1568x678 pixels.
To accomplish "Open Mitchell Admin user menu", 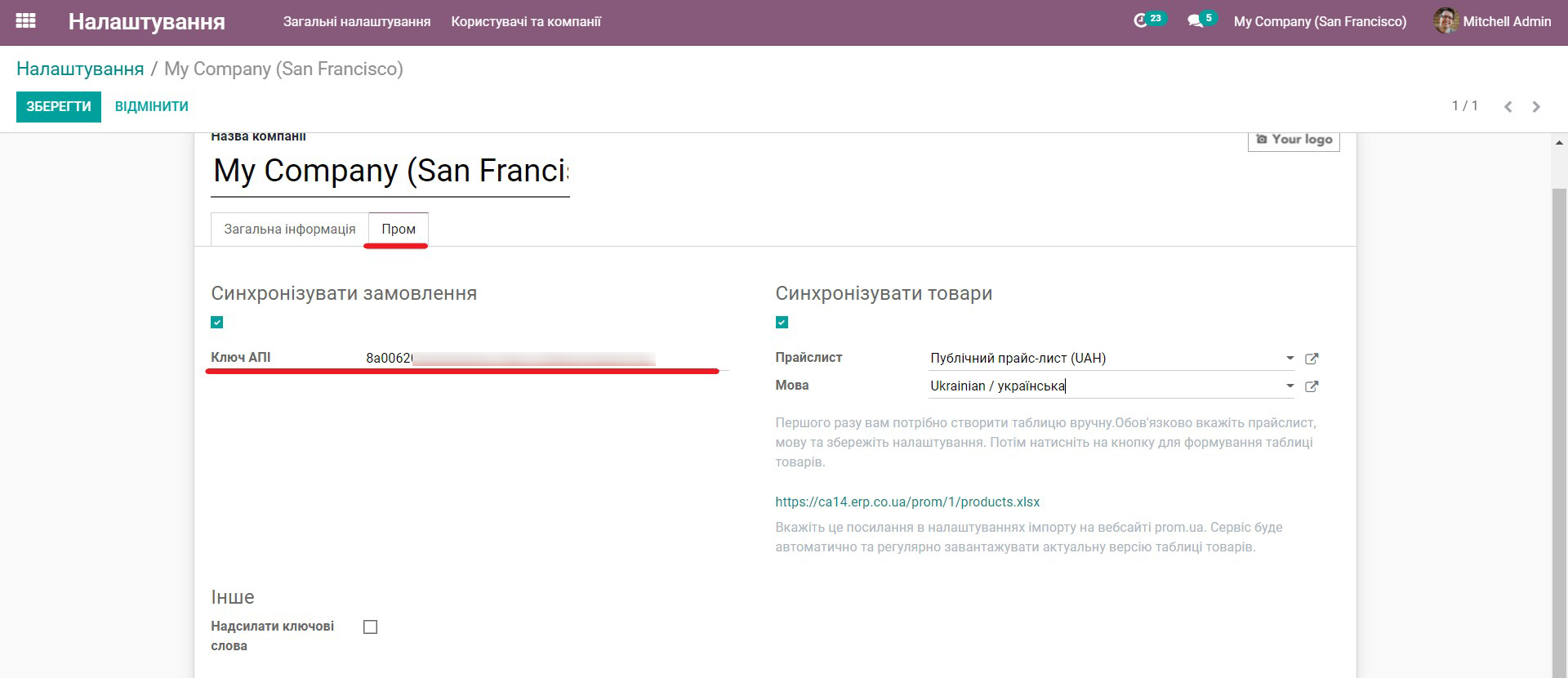I will 1492,21.
